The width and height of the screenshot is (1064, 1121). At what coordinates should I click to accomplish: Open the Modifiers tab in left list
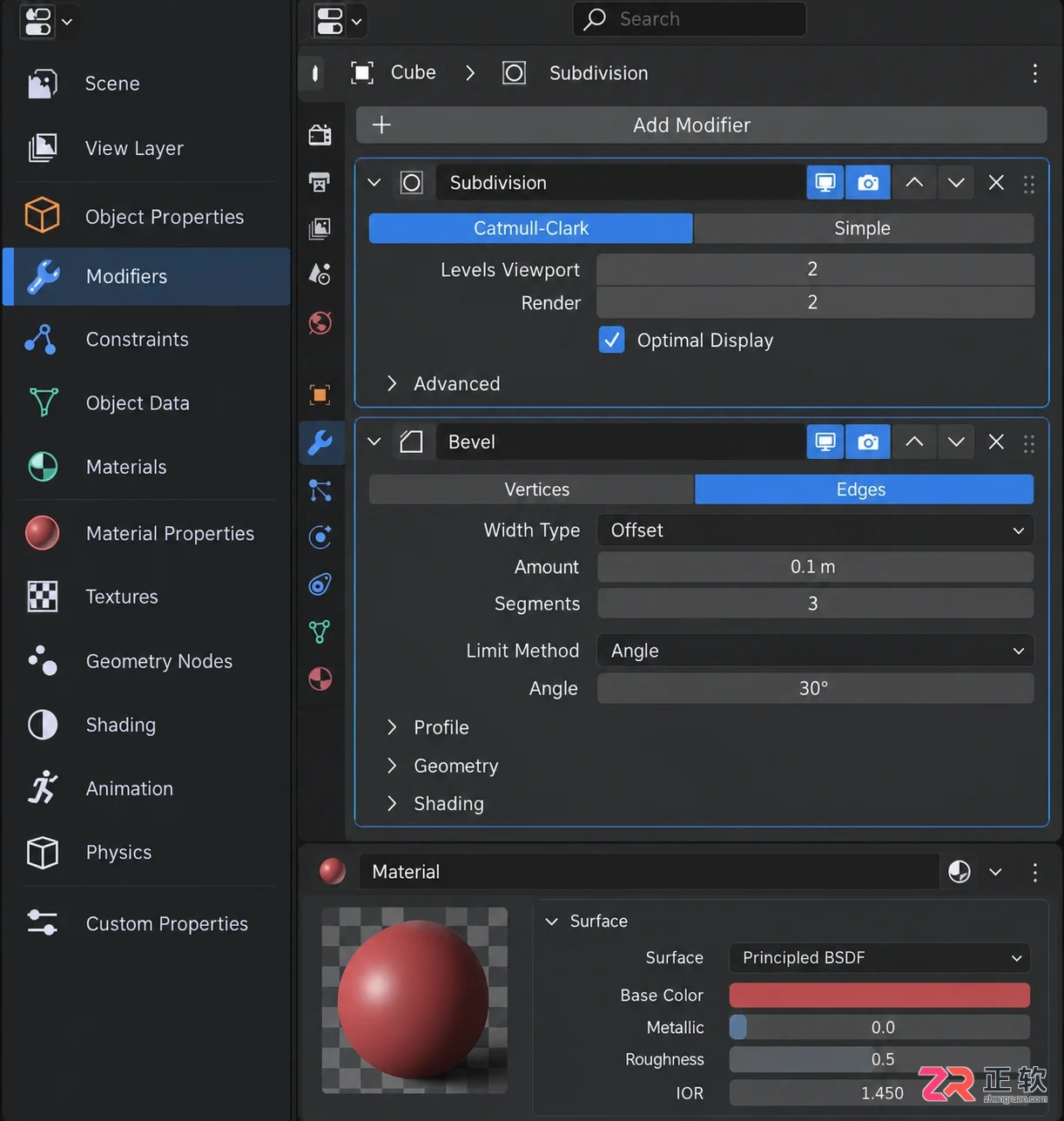[147, 276]
